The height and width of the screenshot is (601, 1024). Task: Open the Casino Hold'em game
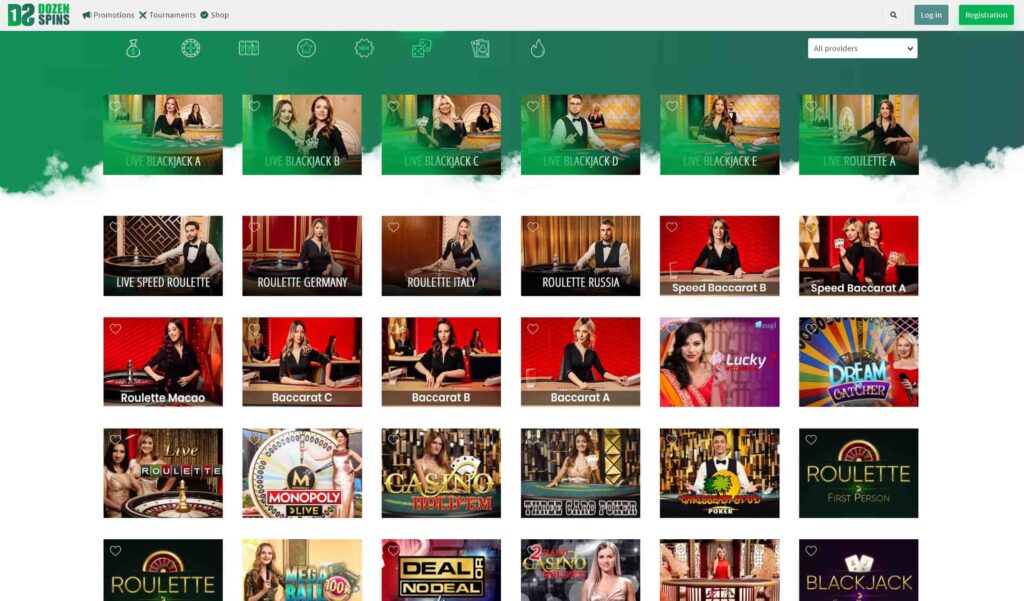pos(441,473)
